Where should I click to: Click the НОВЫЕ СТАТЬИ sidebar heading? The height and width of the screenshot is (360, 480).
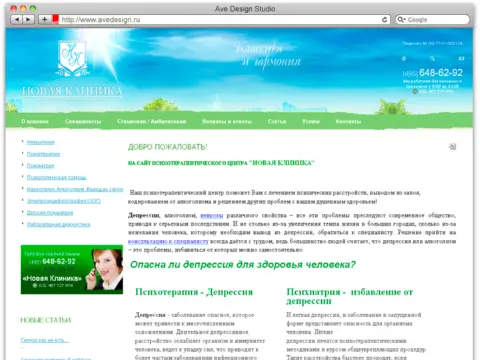[46, 320]
